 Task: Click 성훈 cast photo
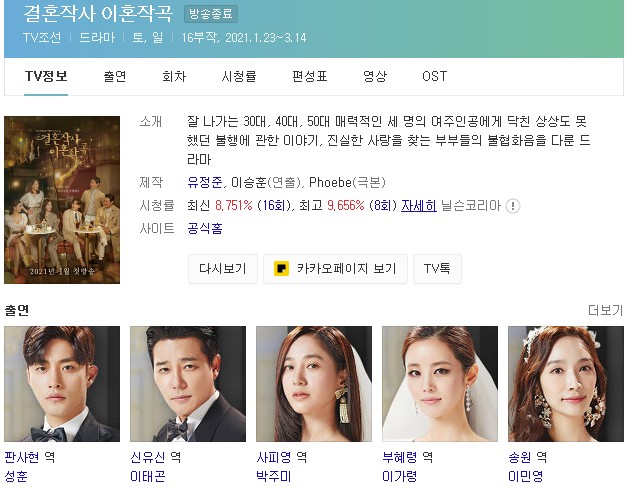(62, 384)
